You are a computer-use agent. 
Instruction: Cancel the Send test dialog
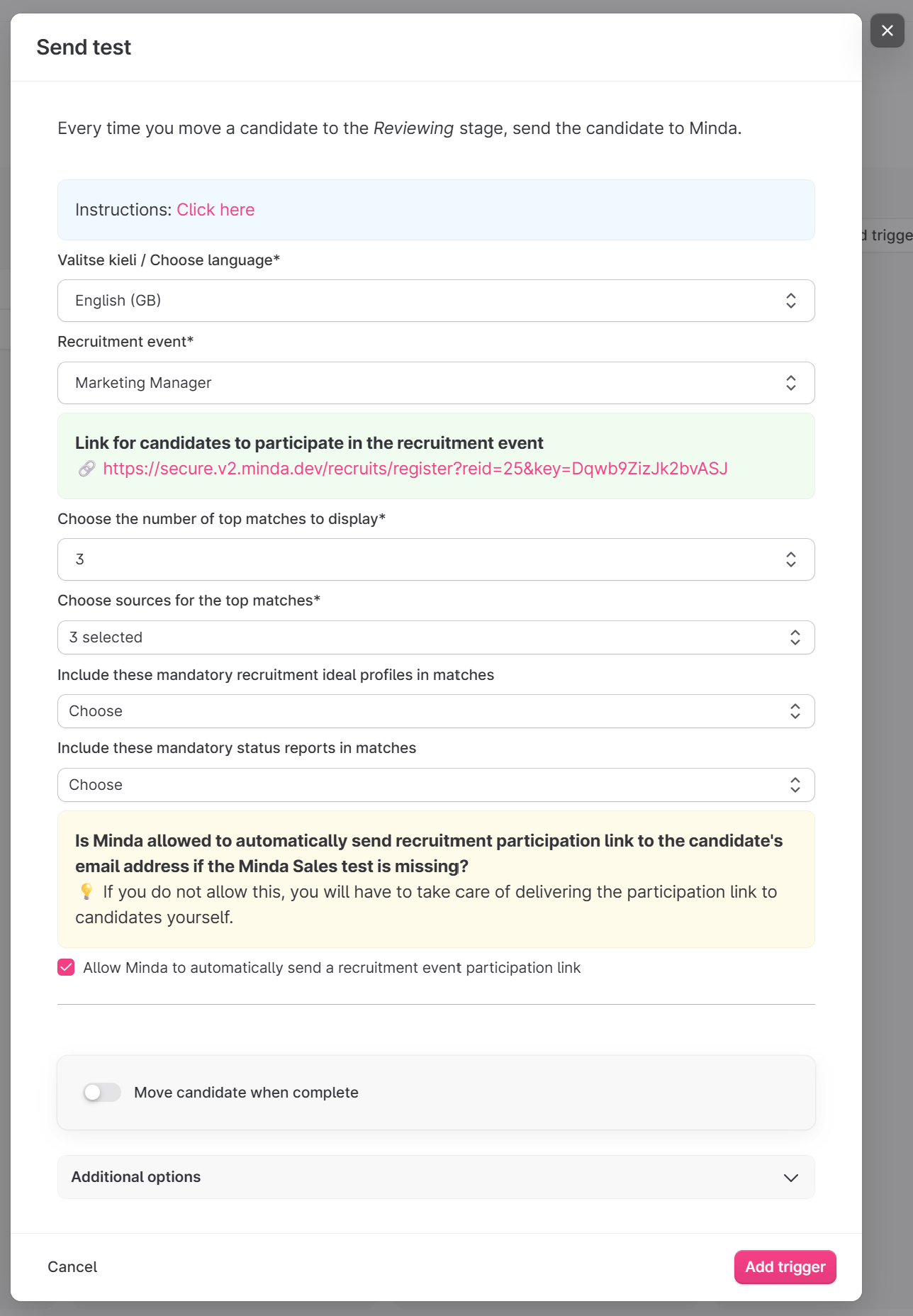point(72,1267)
